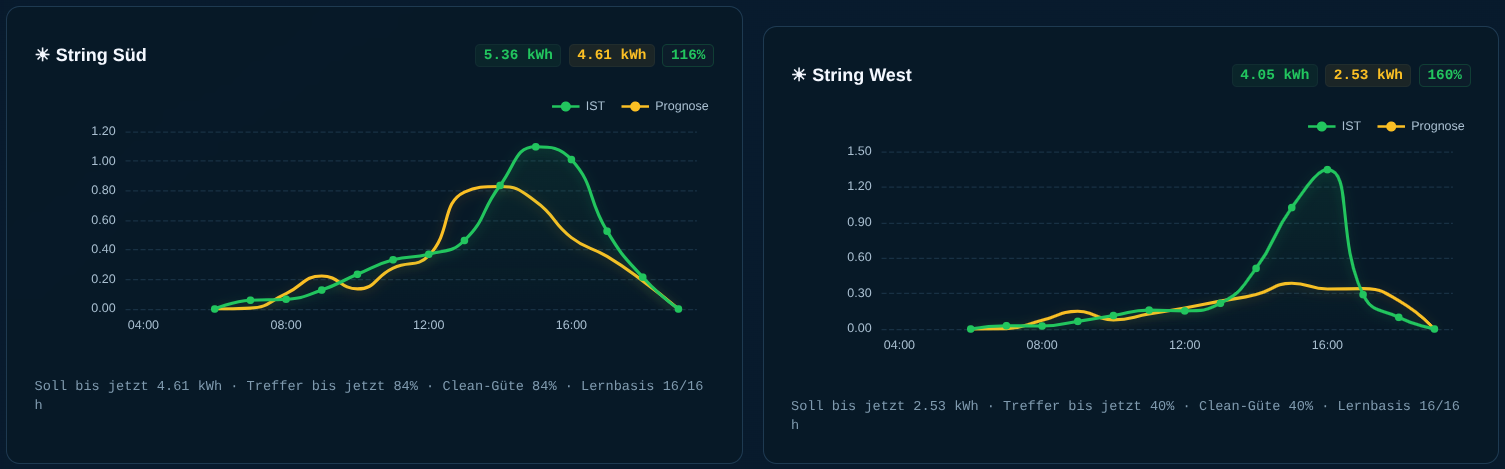Click the green 5.36 kWh badge
The width and height of the screenshot is (1505, 469).
518,55
